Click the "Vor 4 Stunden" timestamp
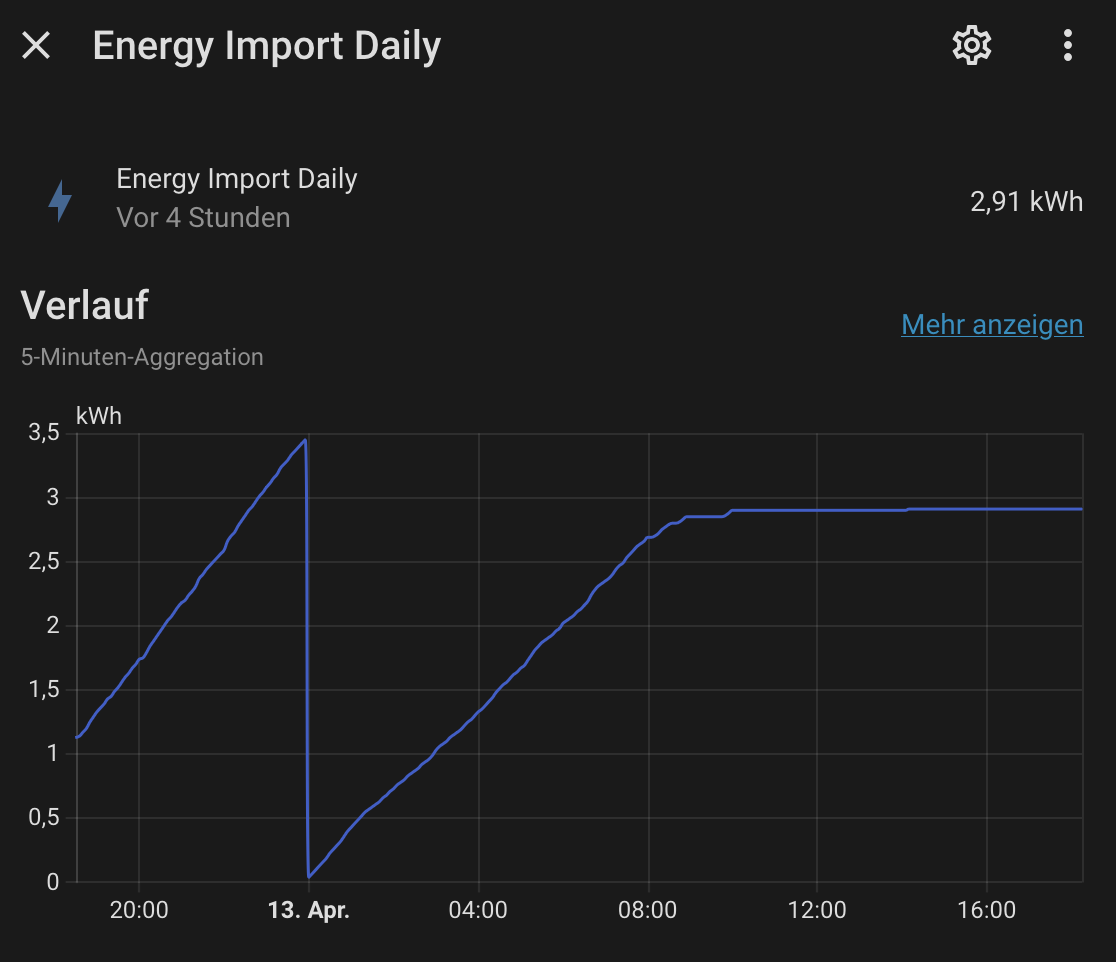This screenshot has height=962, width=1116. coord(203,217)
